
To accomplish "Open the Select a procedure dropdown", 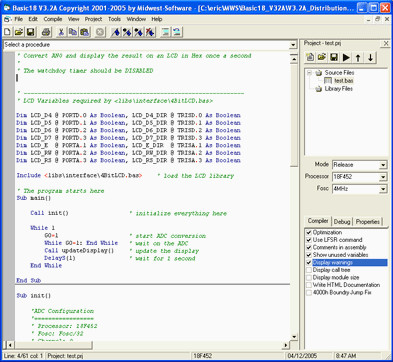I will click(293, 45).
